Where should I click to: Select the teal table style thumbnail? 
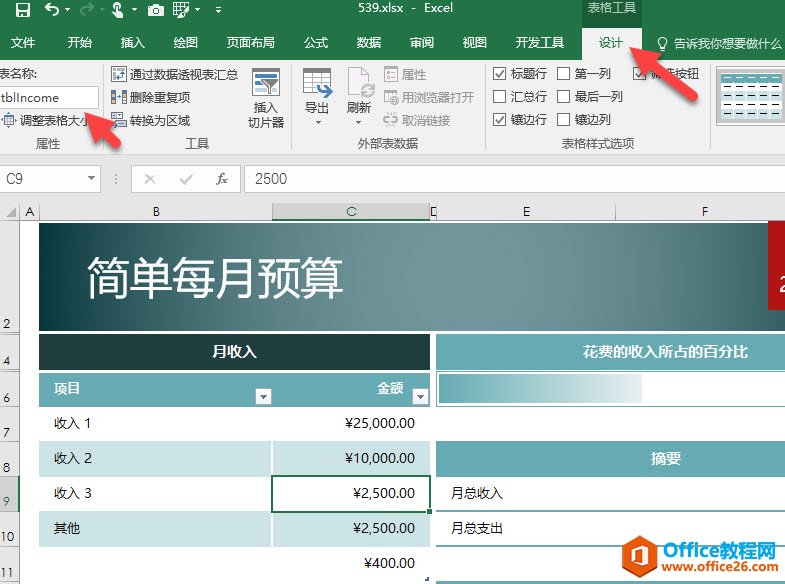click(x=750, y=96)
